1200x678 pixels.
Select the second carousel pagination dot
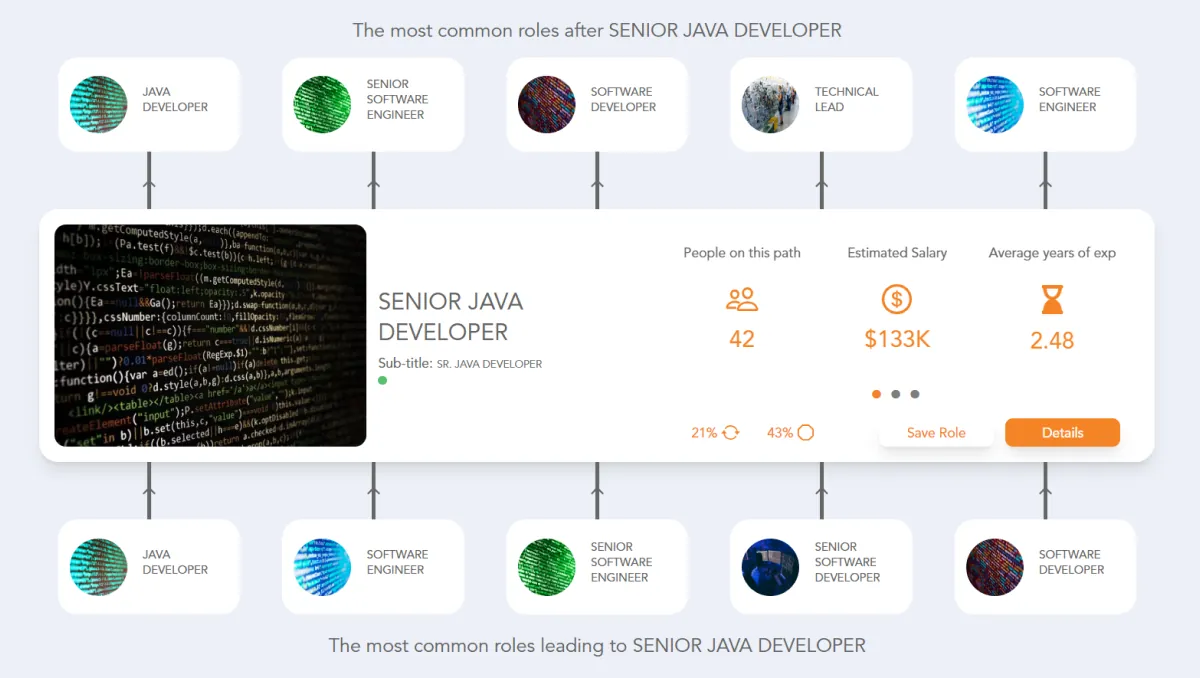(x=896, y=394)
